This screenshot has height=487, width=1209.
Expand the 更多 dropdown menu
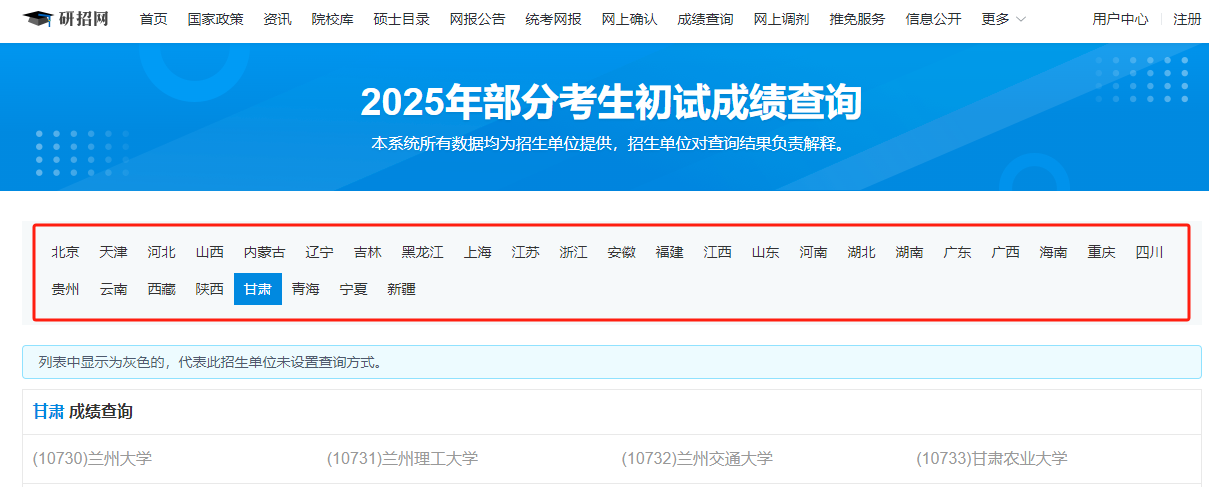click(x=1003, y=19)
